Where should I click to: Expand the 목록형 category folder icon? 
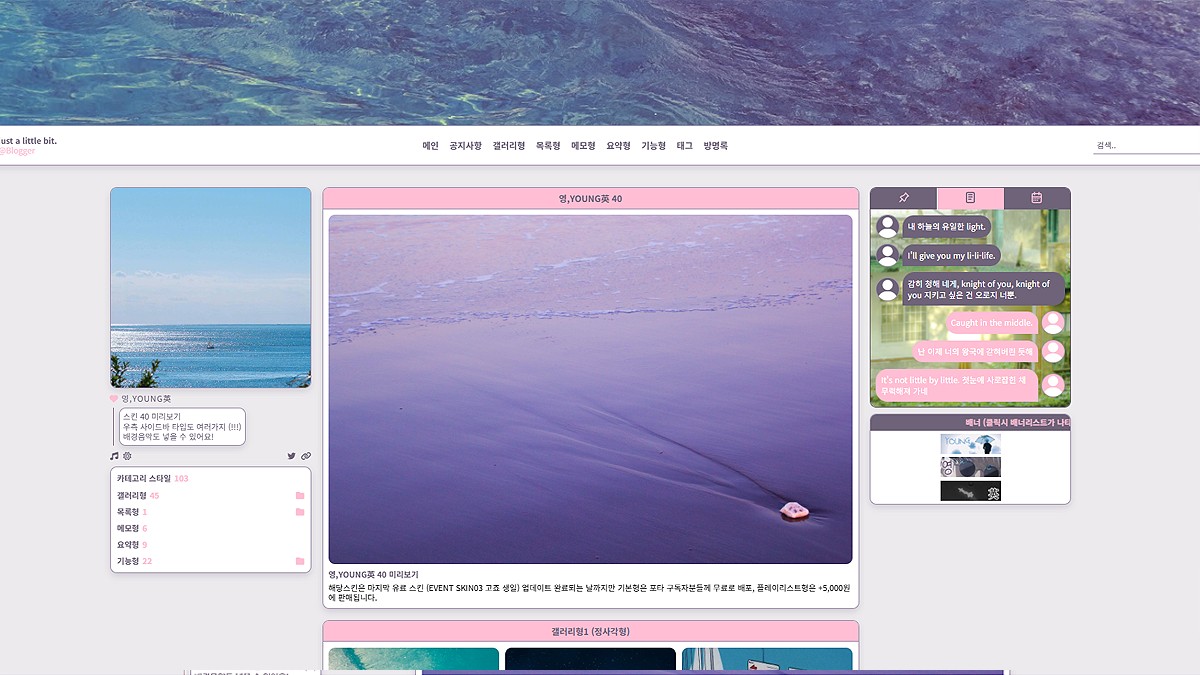[300, 512]
